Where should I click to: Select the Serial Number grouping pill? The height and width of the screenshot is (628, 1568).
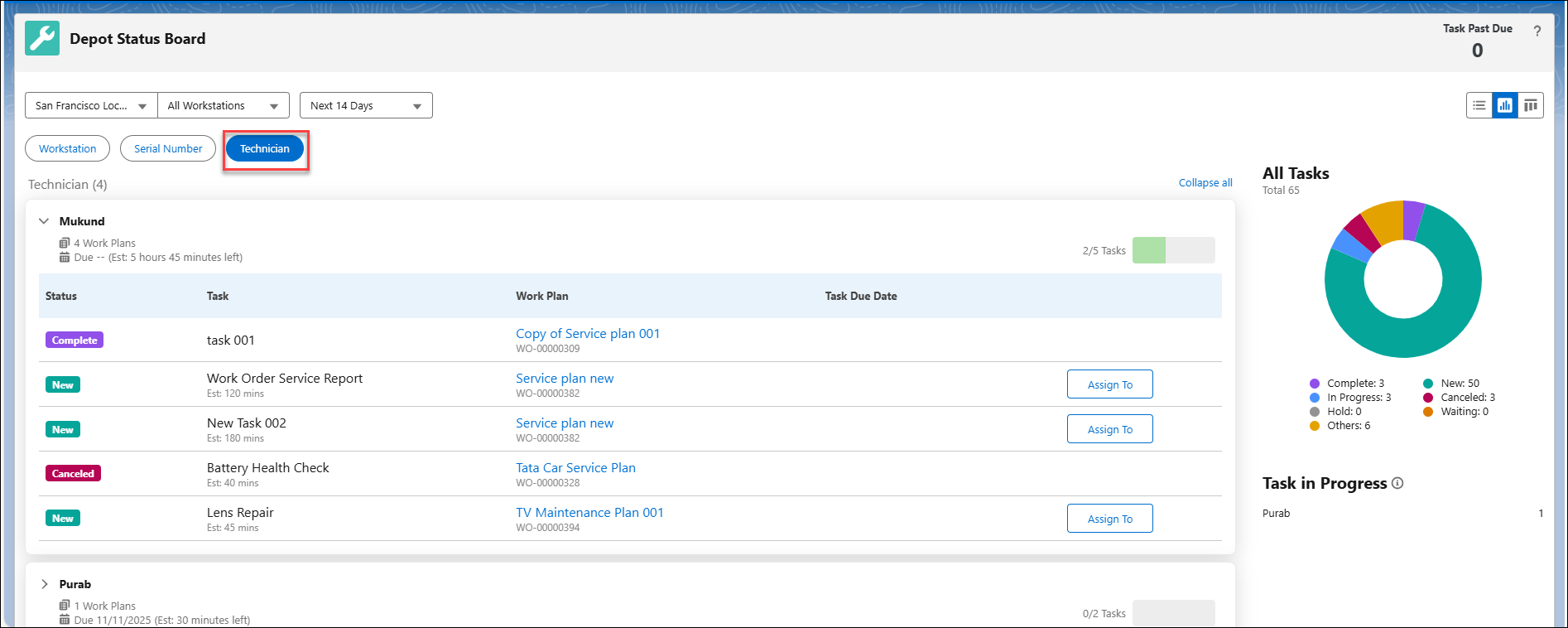click(x=168, y=148)
